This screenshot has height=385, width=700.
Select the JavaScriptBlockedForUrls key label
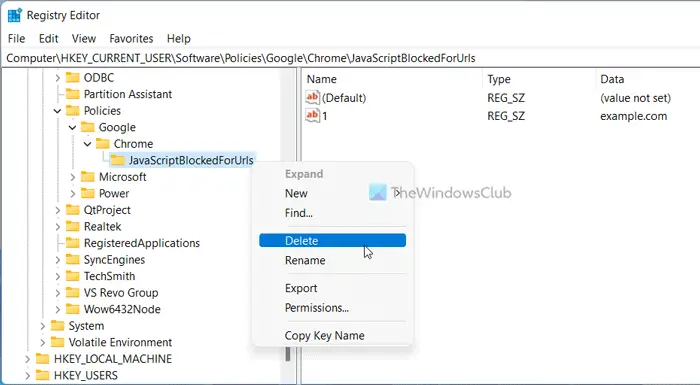pyautogui.click(x=191, y=160)
